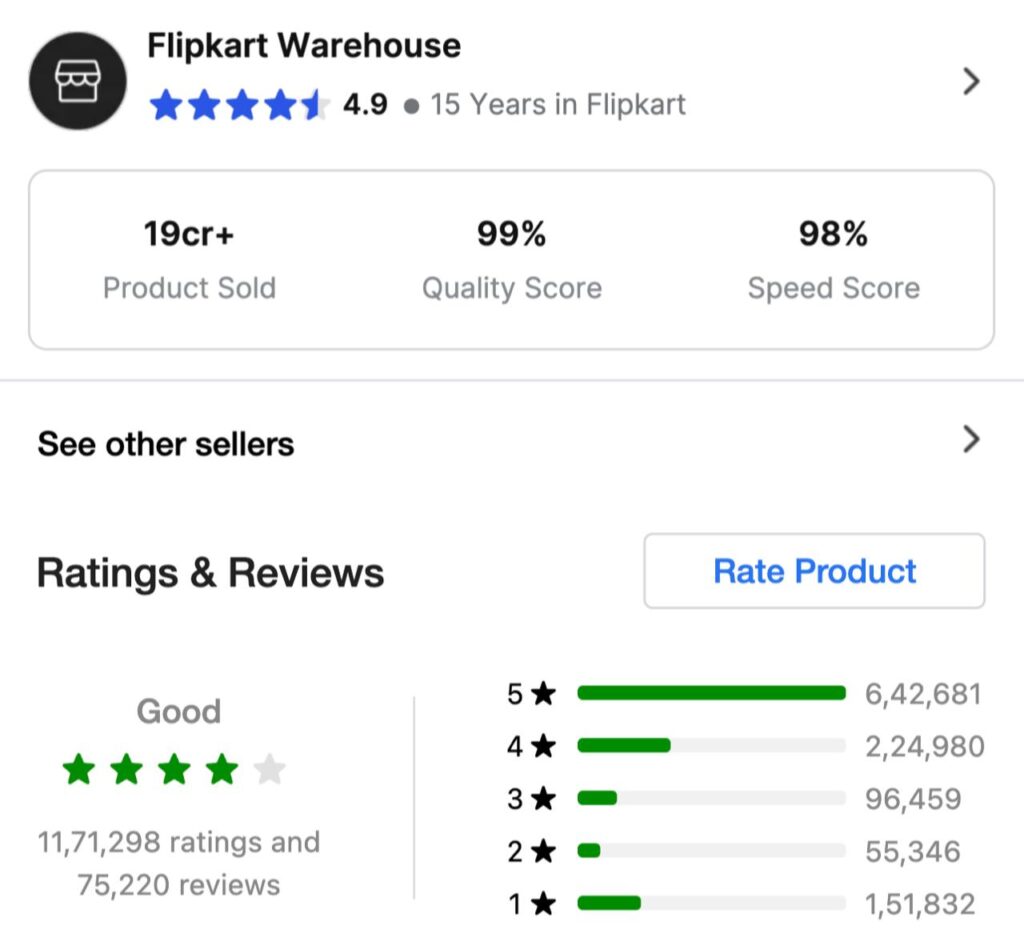Select the 1 star rating bar
The height and width of the screenshot is (950, 1024).
[711, 903]
